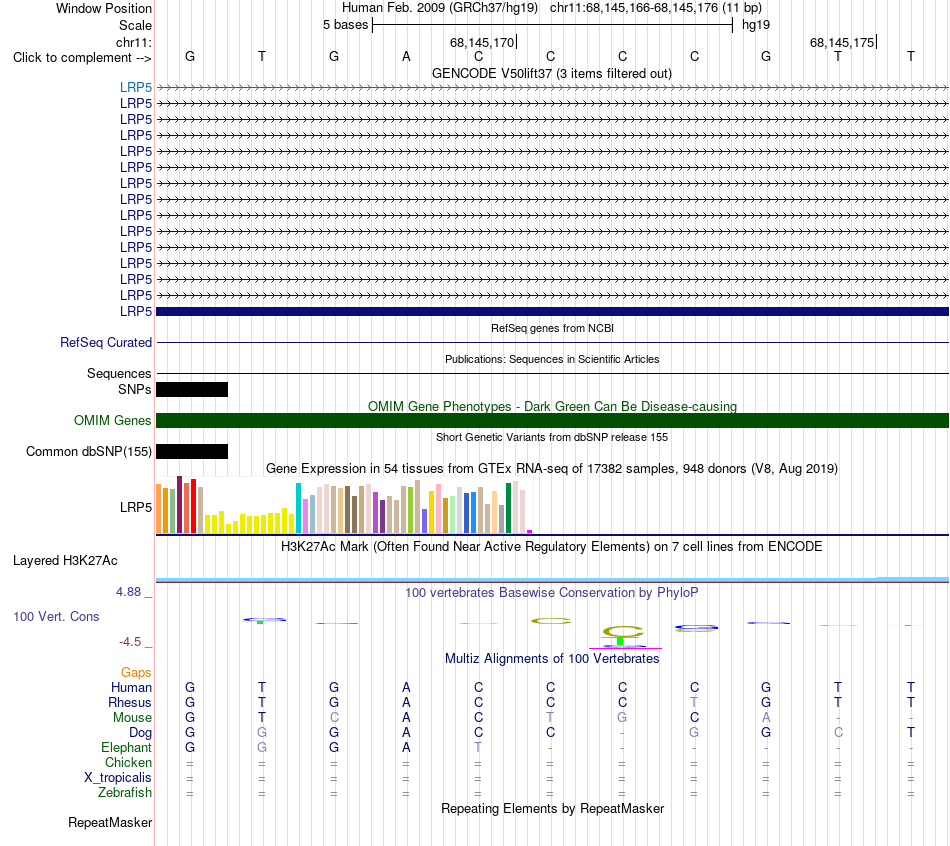Image resolution: width=950 pixels, height=846 pixels.
Task: Click the orange 'Gaps' label
Action: [x=136, y=672]
